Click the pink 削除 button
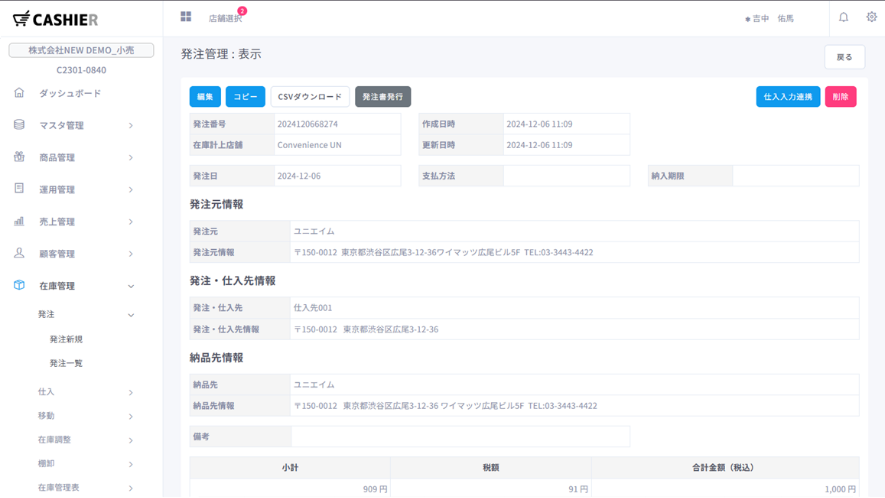This screenshot has height=498, width=885. pyautogui.click(x=840, y=97)
